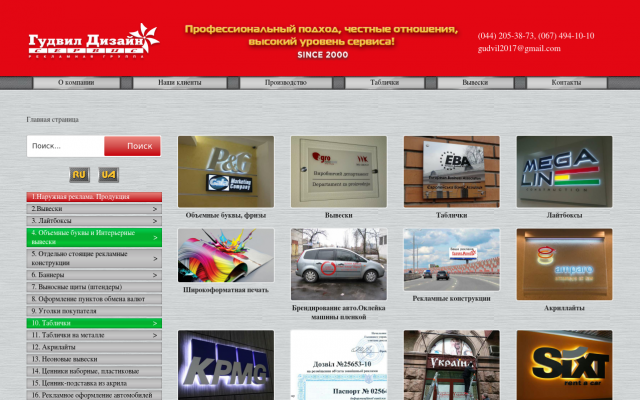Viewport: 640px width, 400px height.
Task: Open the О компании menu item
Action: (x=76, y=82)
